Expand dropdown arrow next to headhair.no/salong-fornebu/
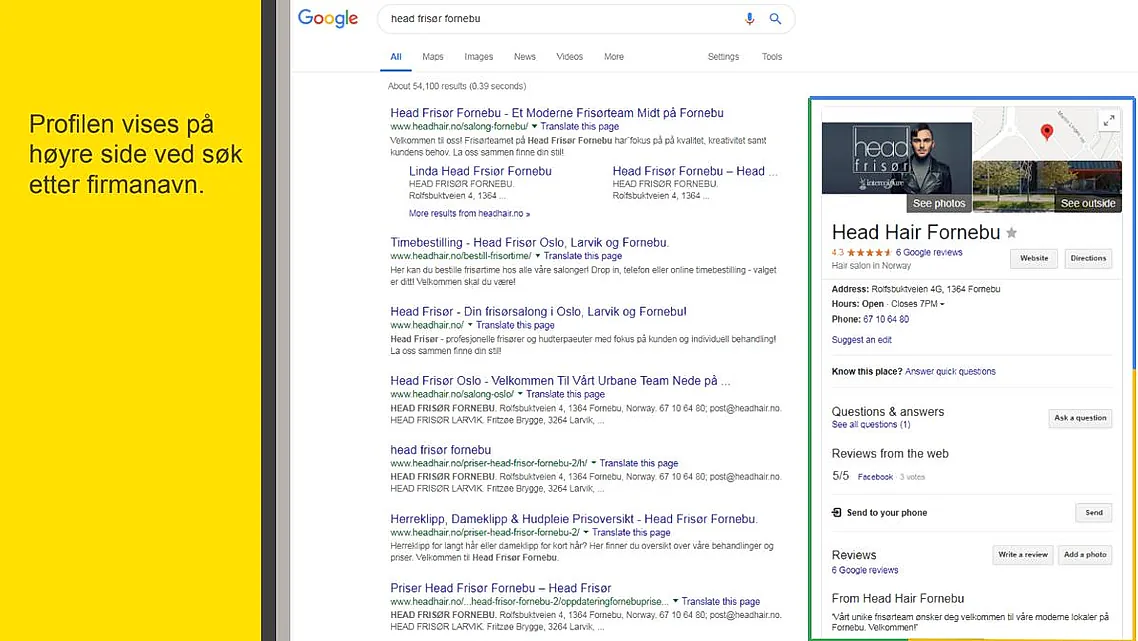 (x=534, y=126)
